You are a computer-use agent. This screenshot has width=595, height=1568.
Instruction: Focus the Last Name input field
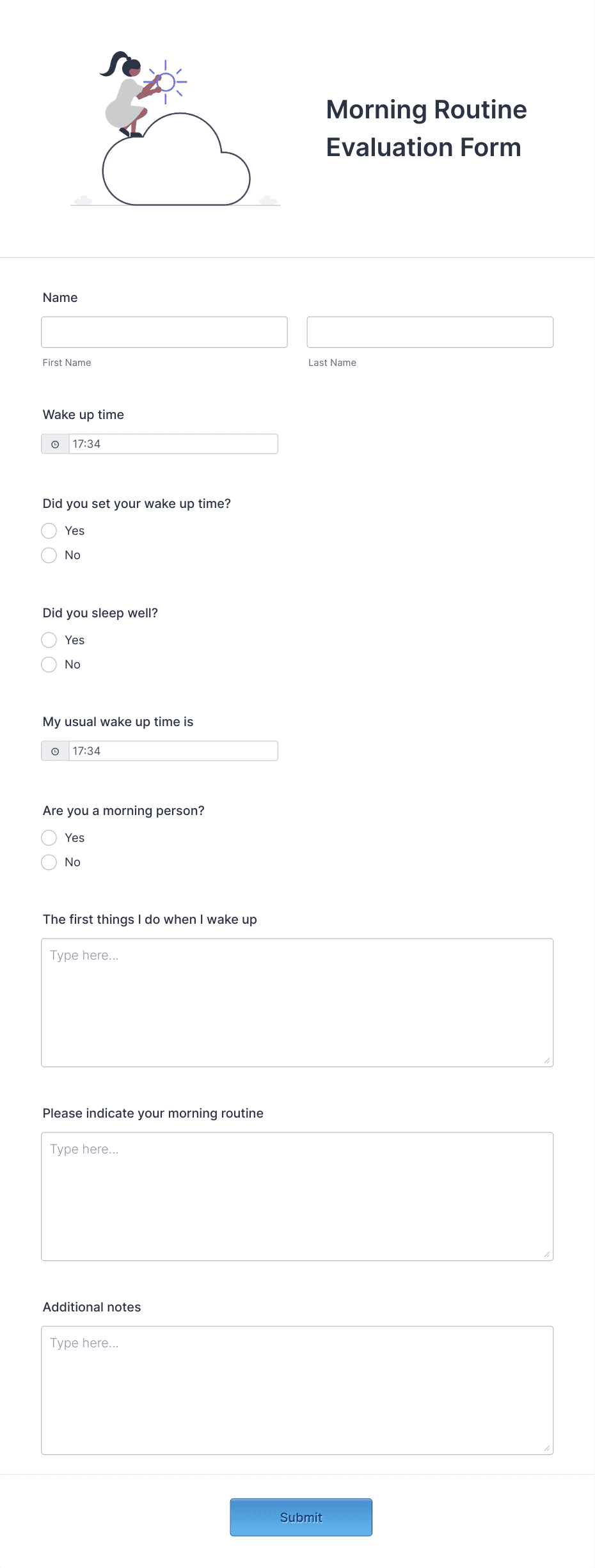click(430, 332)
